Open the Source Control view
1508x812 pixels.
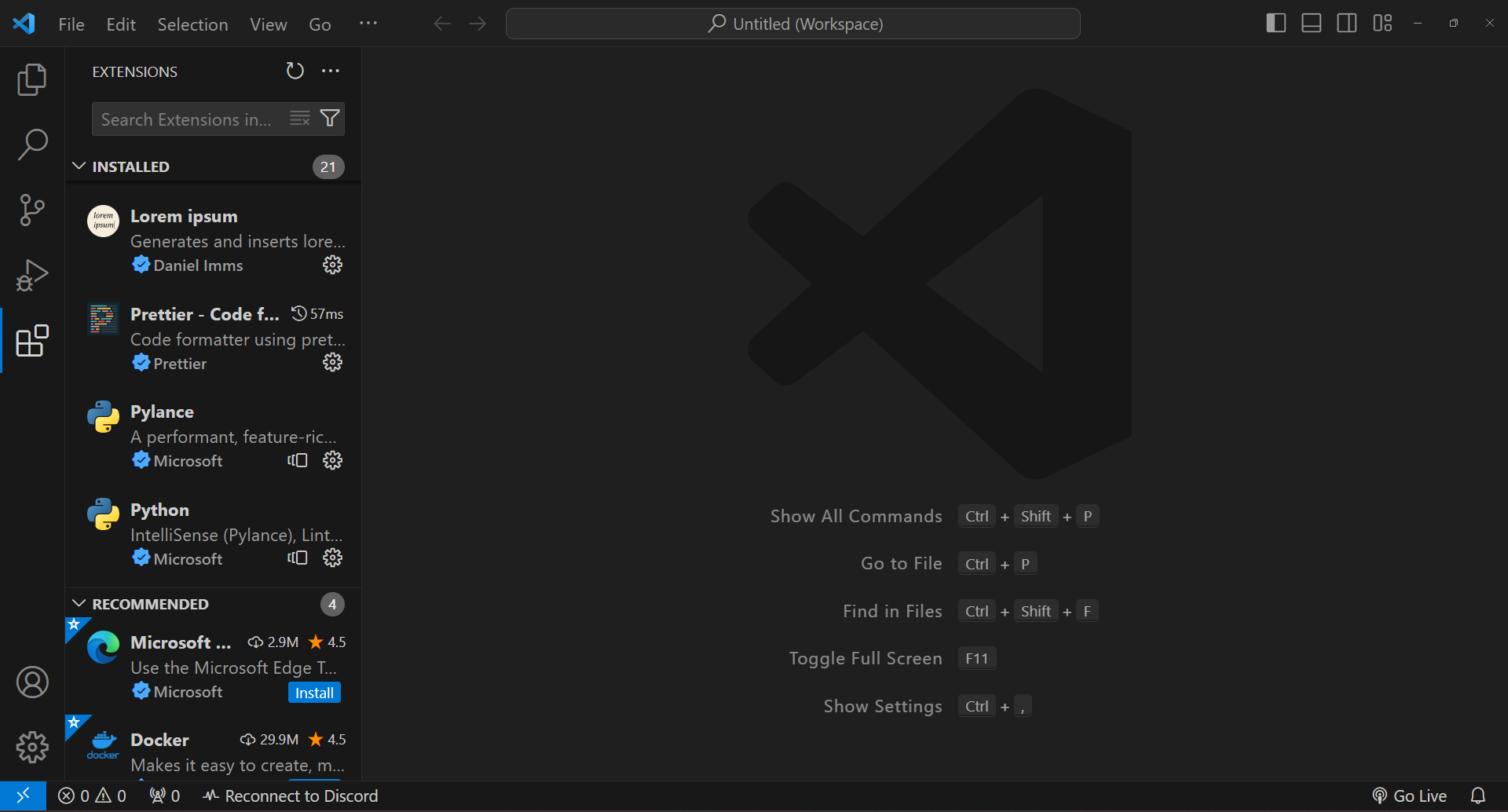[x=32, y=210]
